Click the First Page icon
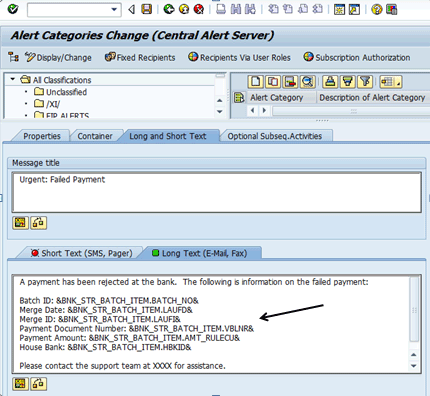Viewport: 430px width, 396px height. 273,9
